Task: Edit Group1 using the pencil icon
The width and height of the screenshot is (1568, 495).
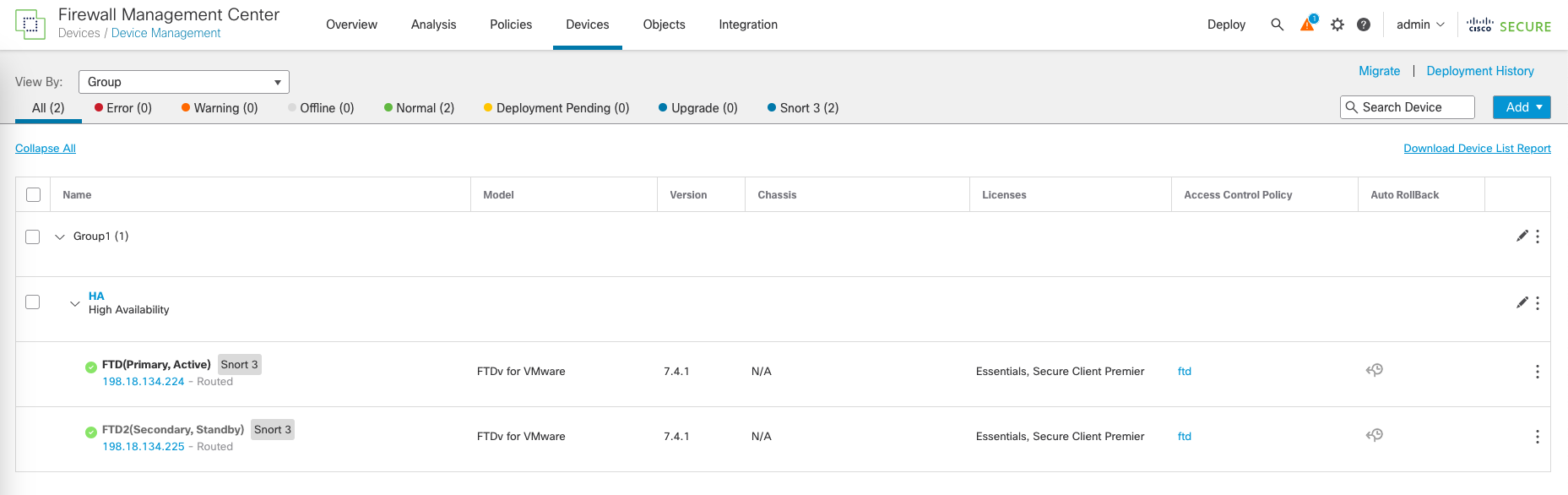Action: tap(1522, 237)
